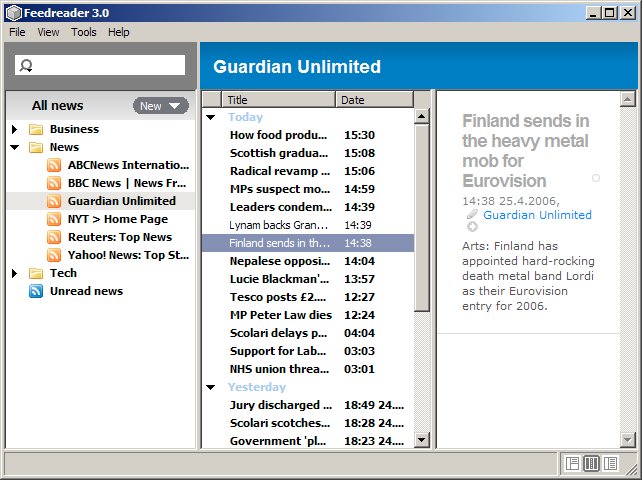Focus the search input field

(100, 66)
